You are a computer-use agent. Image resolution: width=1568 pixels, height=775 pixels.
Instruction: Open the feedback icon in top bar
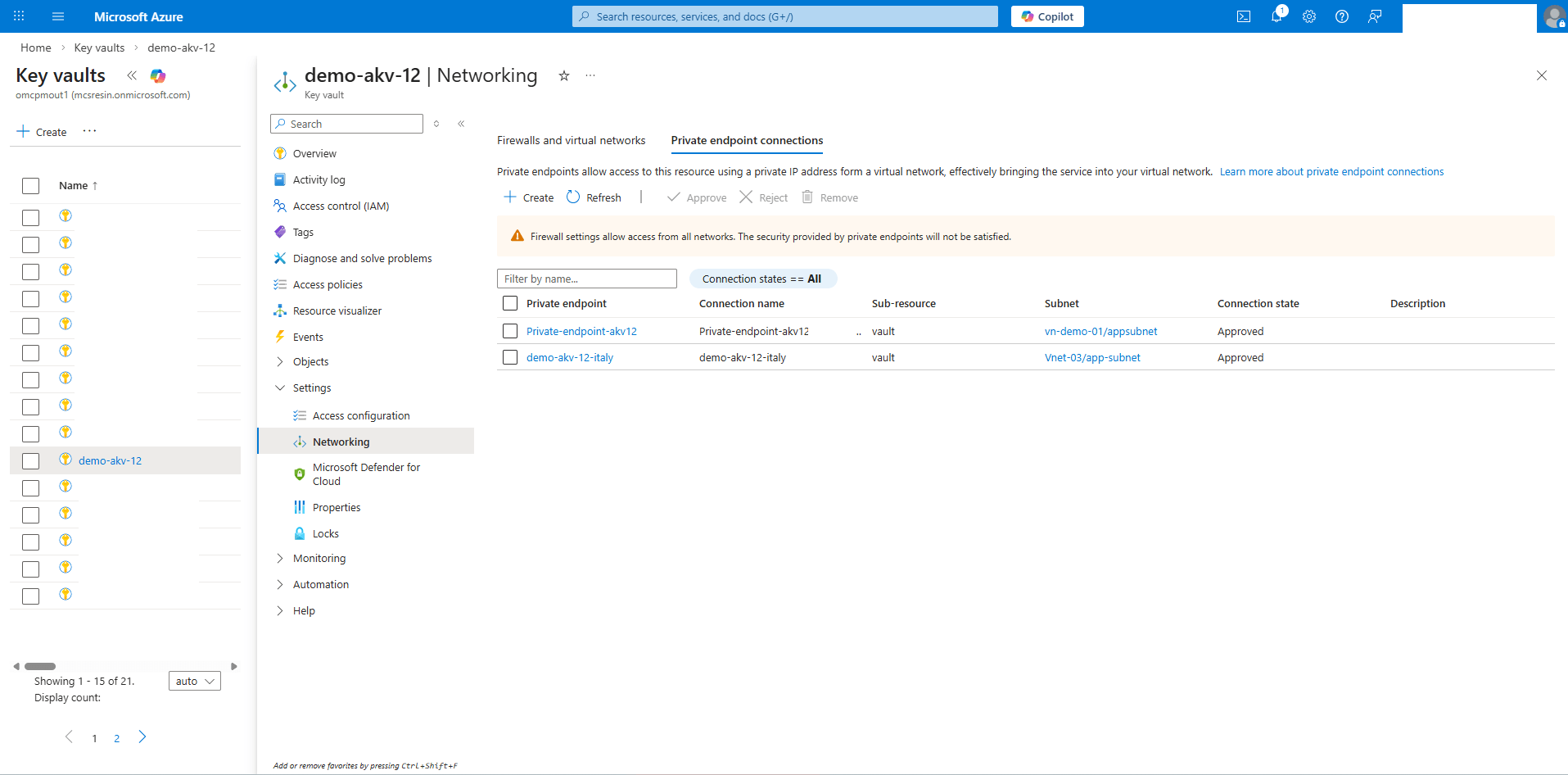[x=1375, y=16]
